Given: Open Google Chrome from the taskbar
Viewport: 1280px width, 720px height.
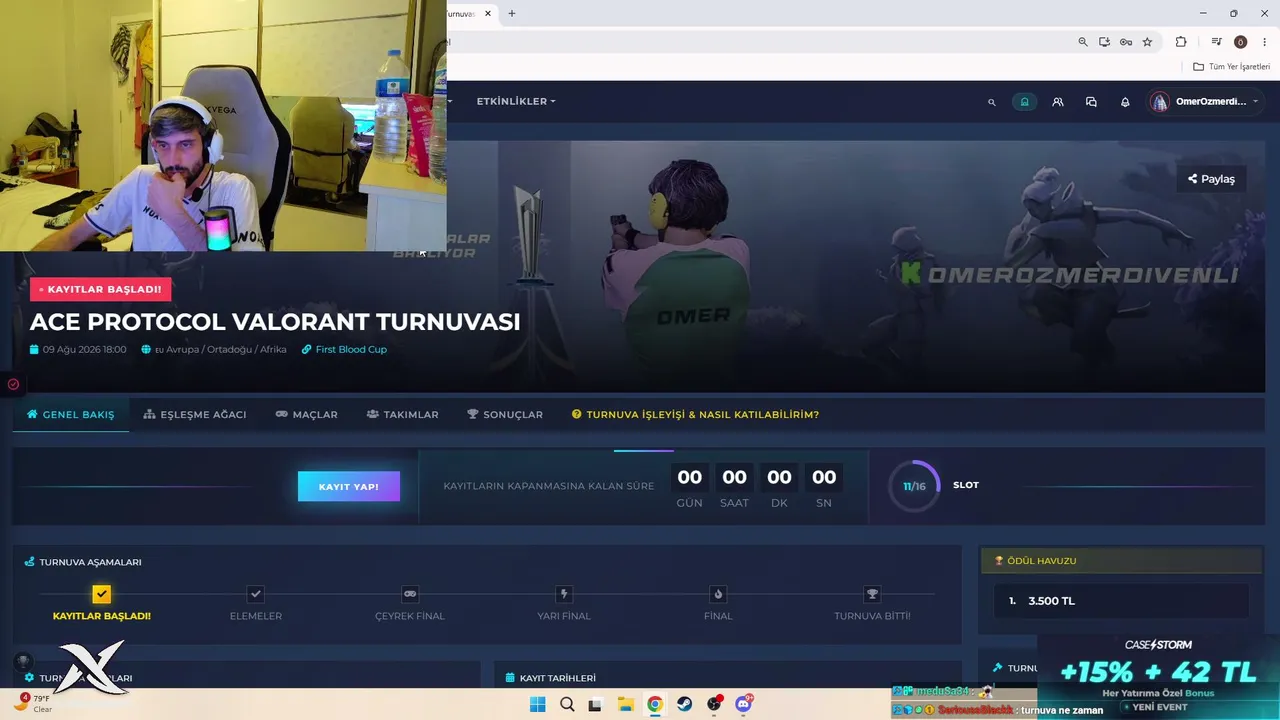Looking at the screenshot, I should (x=654, y=704).
